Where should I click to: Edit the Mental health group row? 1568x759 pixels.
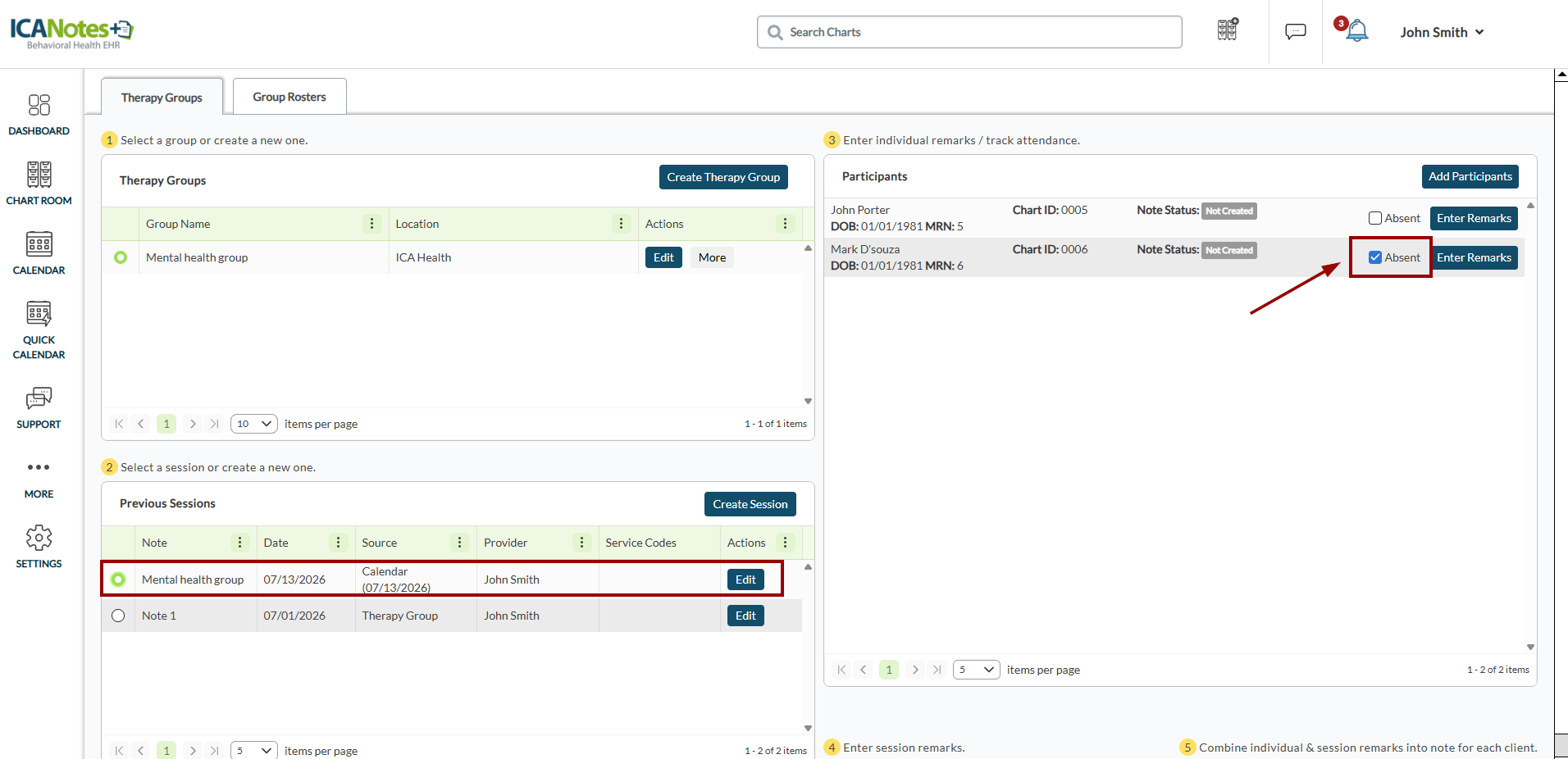(663, 257)
